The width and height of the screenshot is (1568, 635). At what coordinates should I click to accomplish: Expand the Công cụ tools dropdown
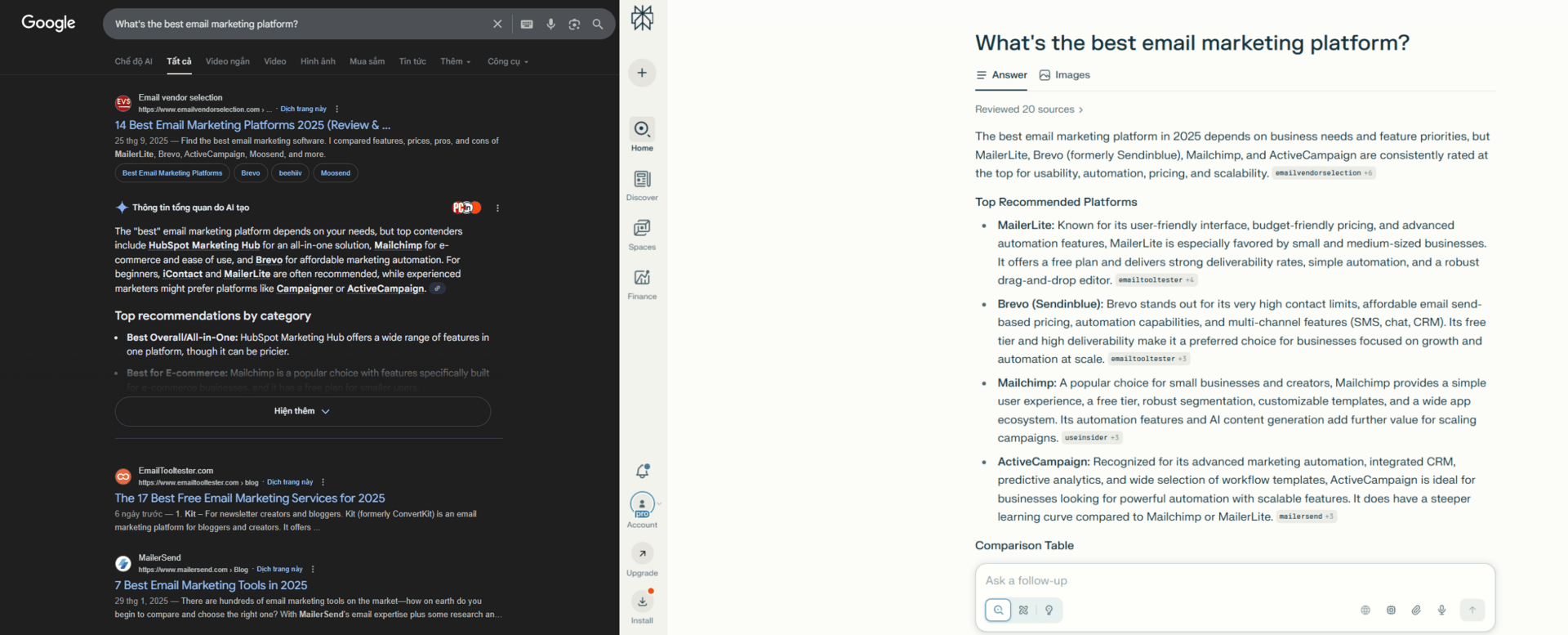pyautogui.click(x=508, y=61)
